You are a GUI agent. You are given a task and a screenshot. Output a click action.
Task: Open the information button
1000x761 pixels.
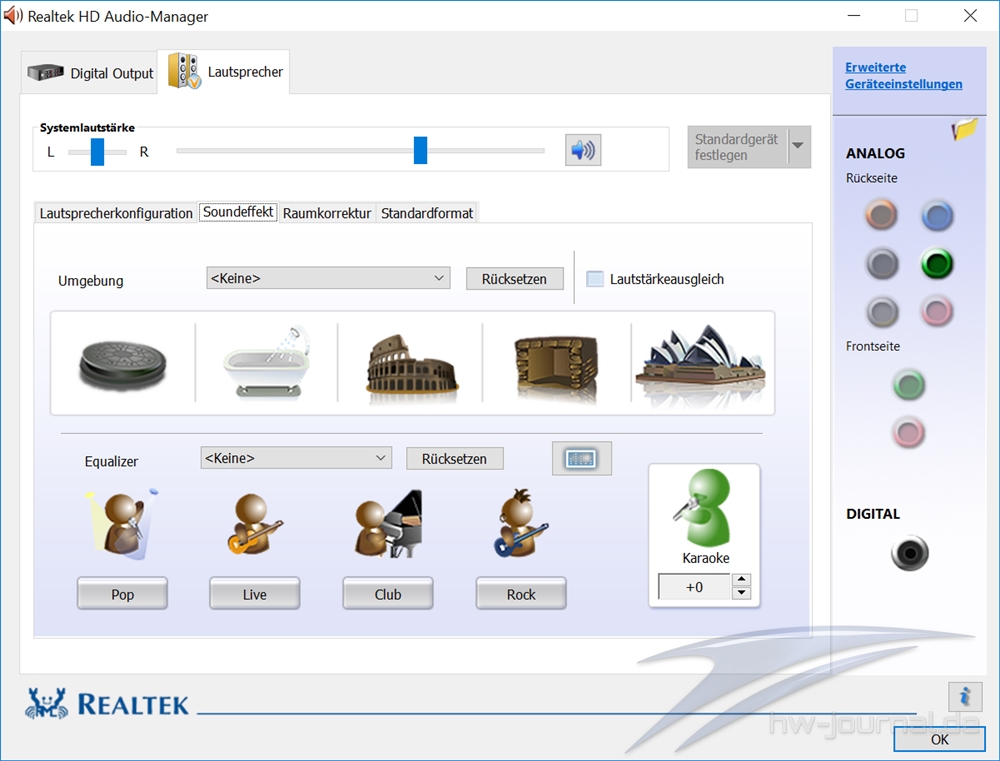coord(964,696)
